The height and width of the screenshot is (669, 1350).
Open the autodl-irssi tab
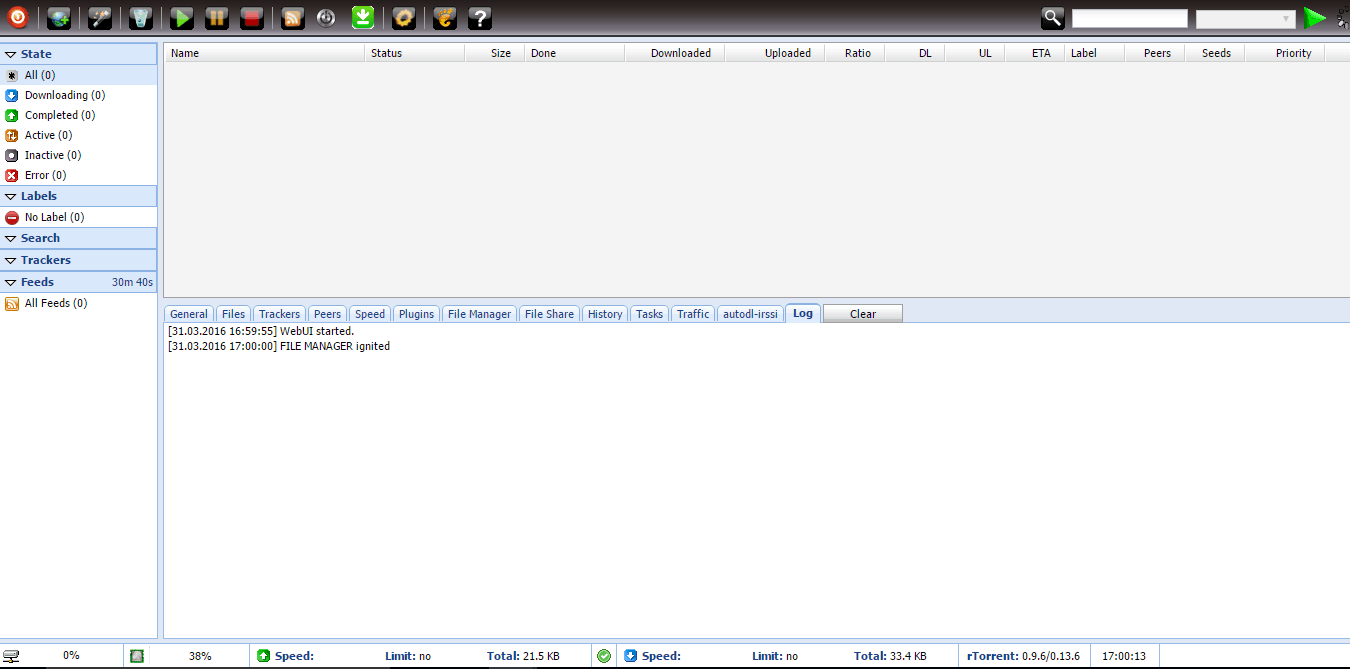(750, 314)
